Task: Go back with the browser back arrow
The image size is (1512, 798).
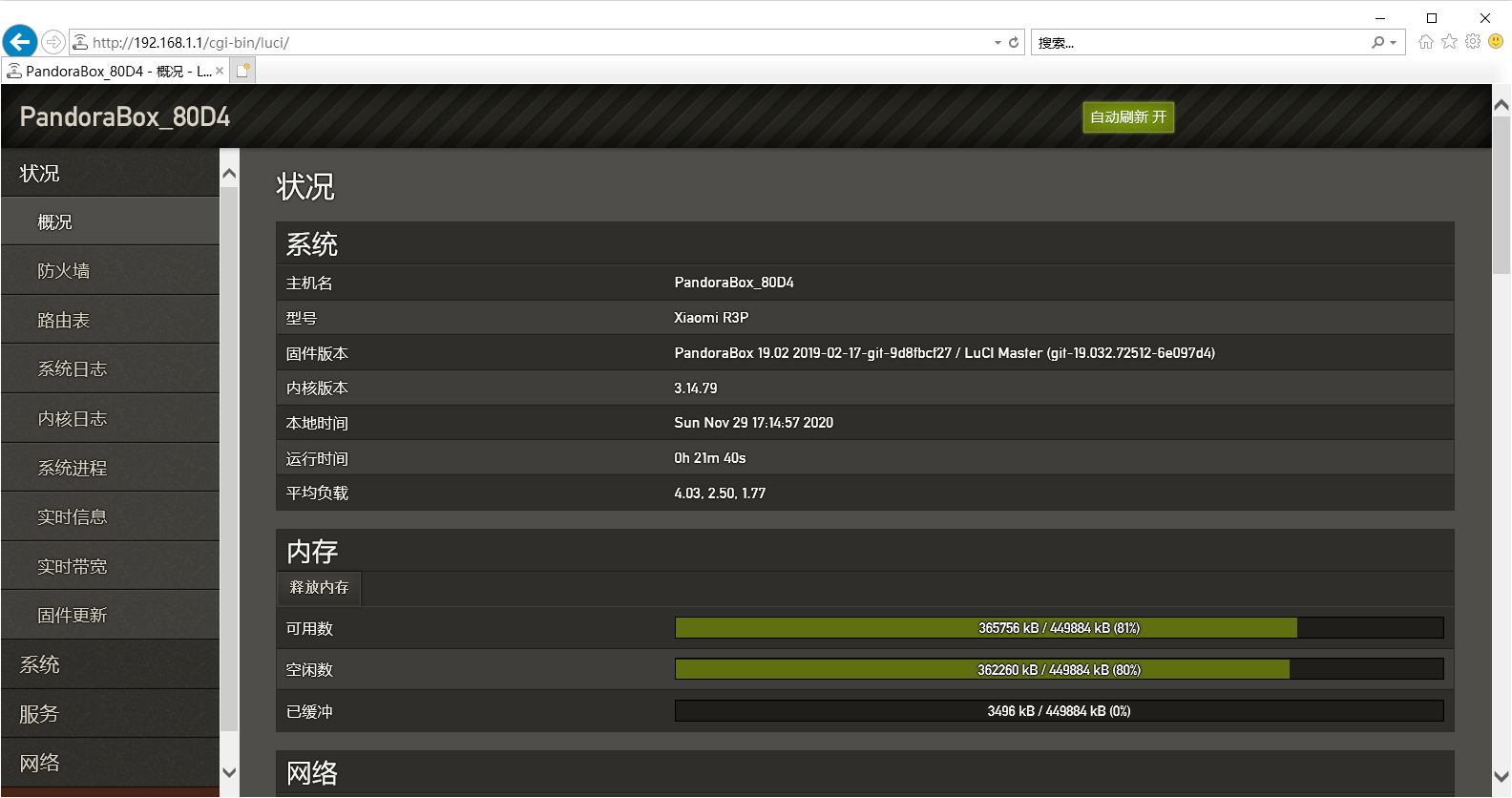Action: point(20,42)
